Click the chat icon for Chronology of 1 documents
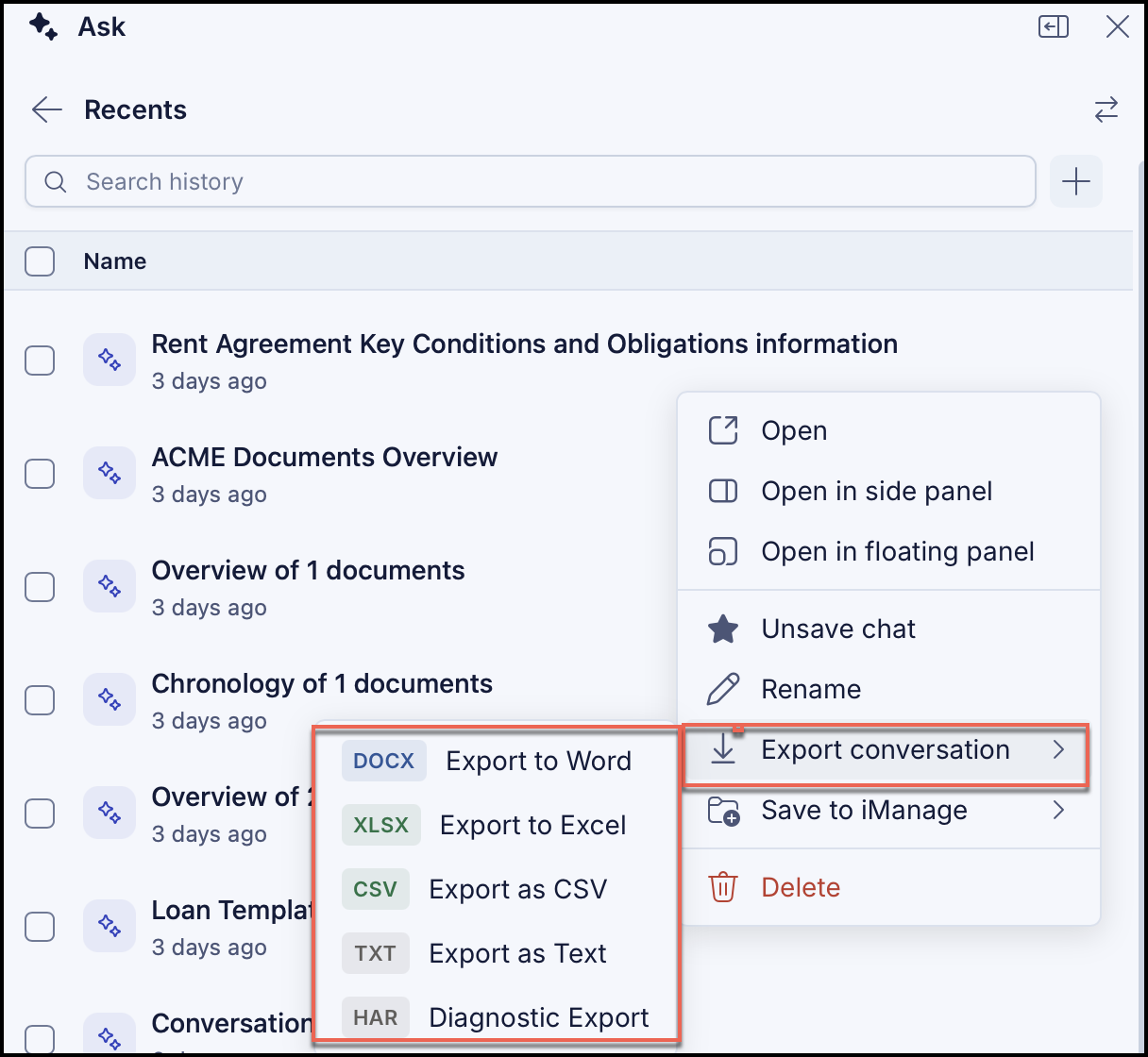This screenshot has width=1148, height=1057. [110, 699]
